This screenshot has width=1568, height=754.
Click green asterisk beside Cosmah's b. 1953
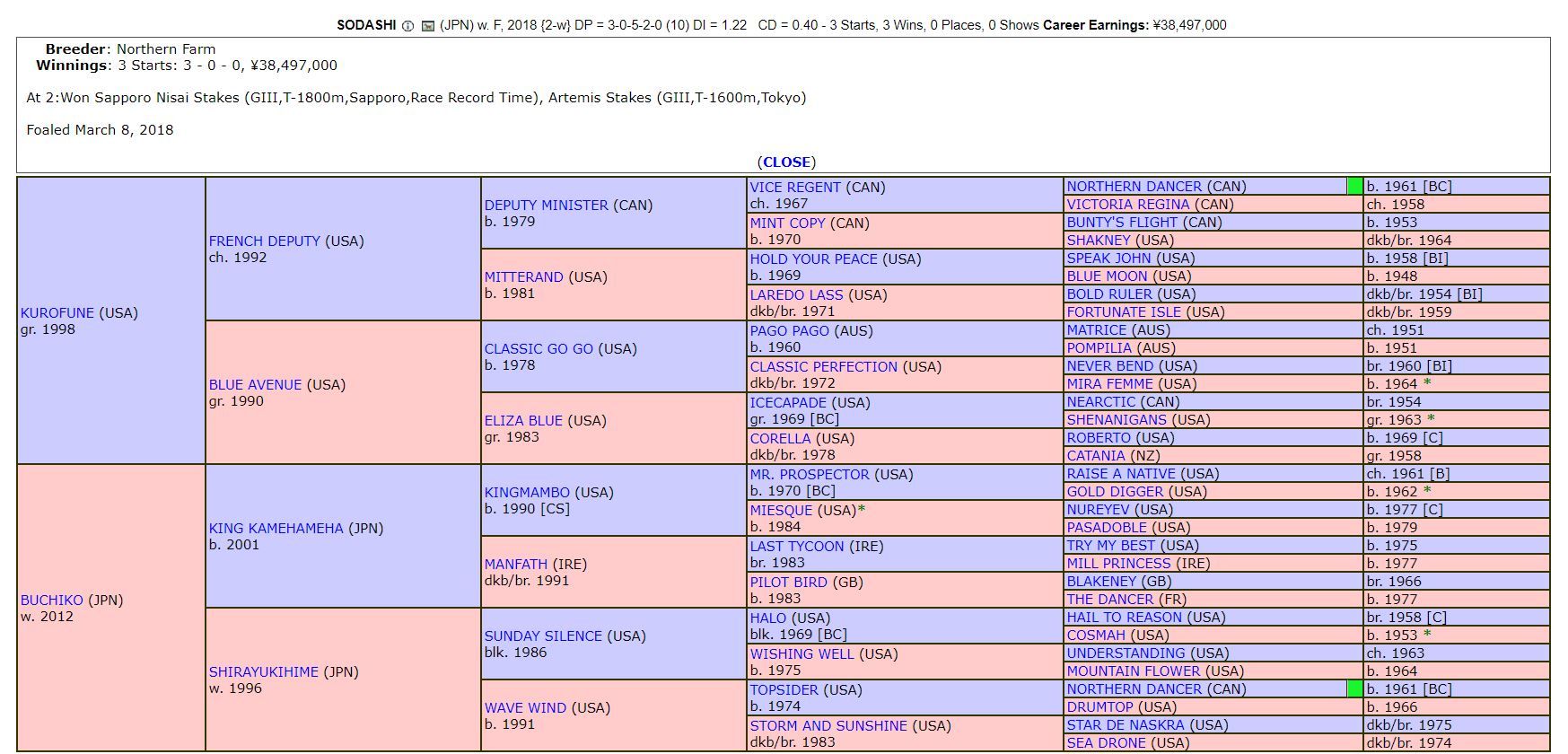point(1427,635)
